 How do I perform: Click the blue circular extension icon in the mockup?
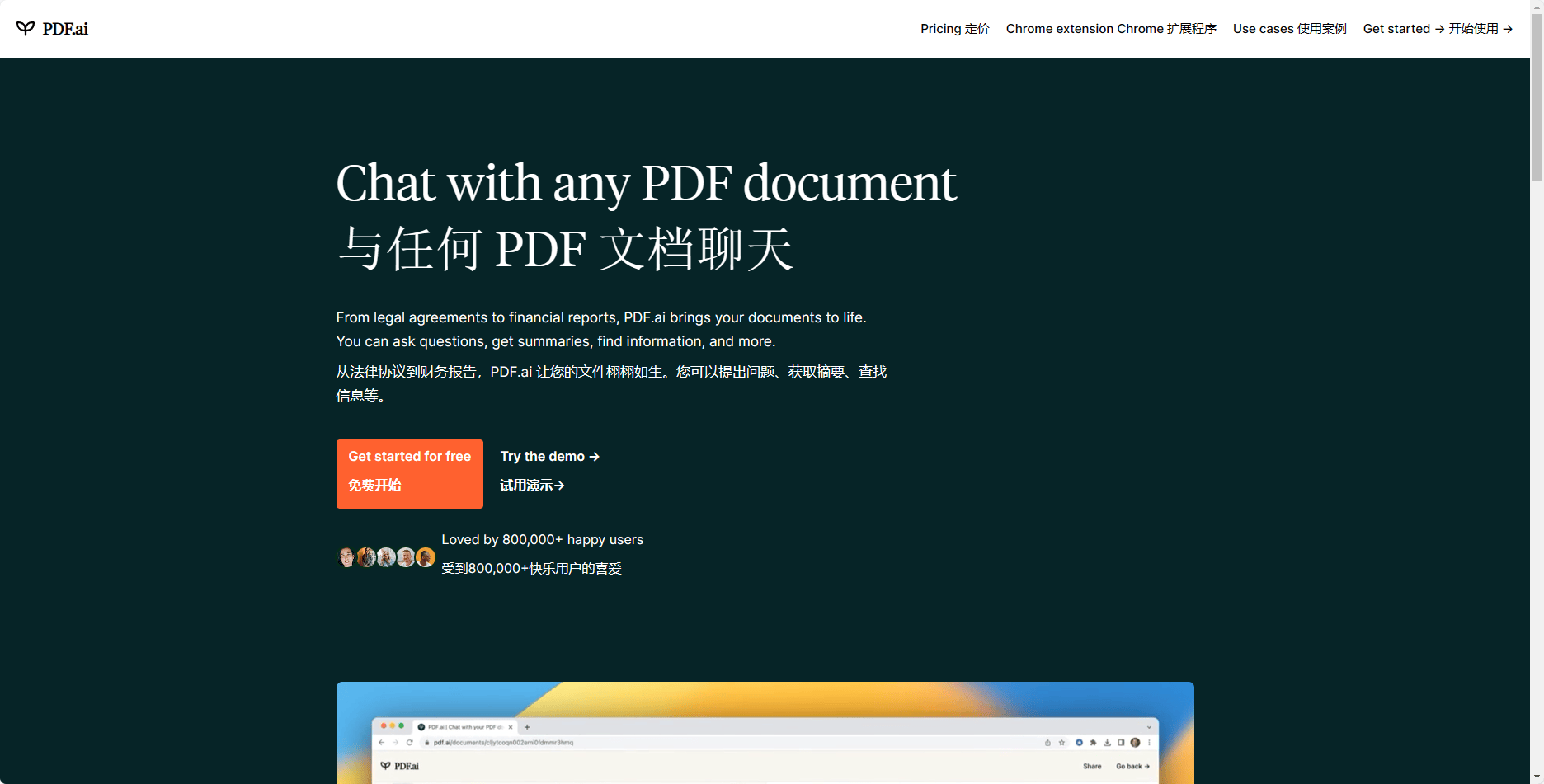(1079, 743)
